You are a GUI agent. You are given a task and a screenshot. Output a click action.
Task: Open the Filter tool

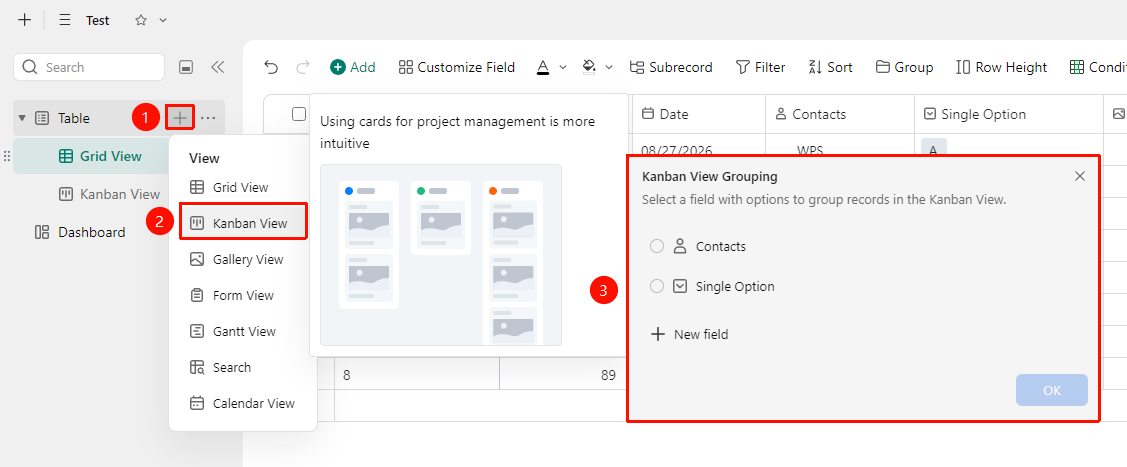760,67
